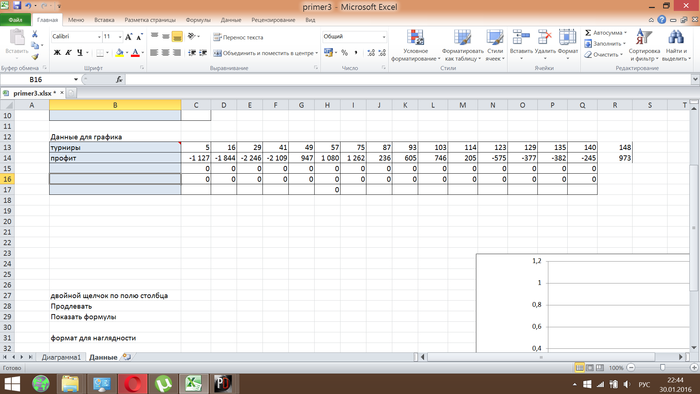Viewport: 700px width, 394px height.
Task: Click Merge and Center (Объединить и поместить в центре)
Action: coord(265,53)
